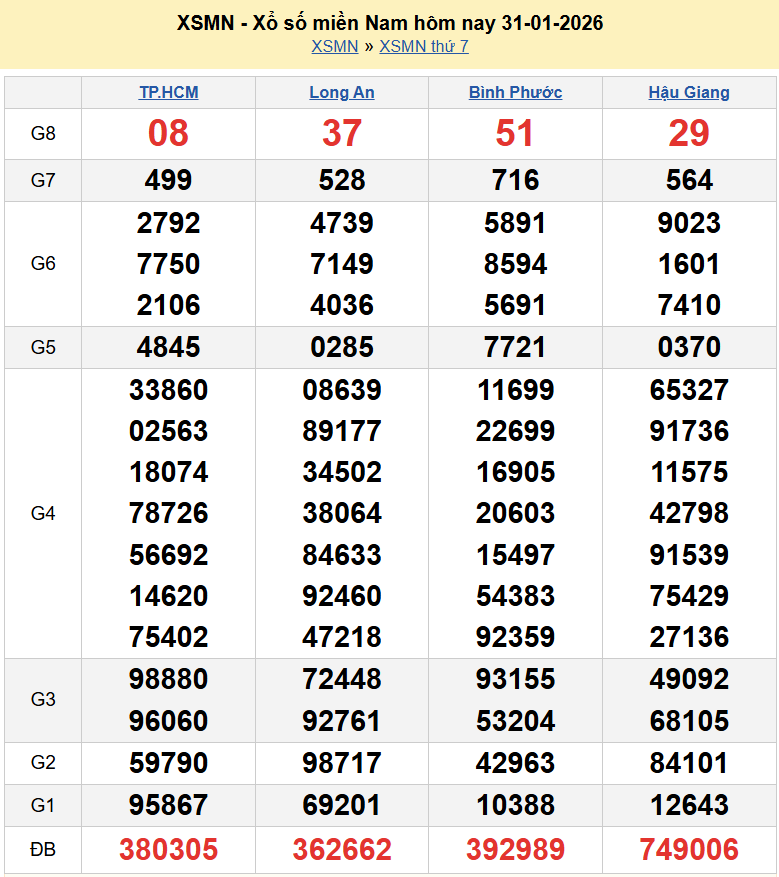Click the Hậu Giang header link
This screenshot has width=779, height=877.
coord(689,92)
